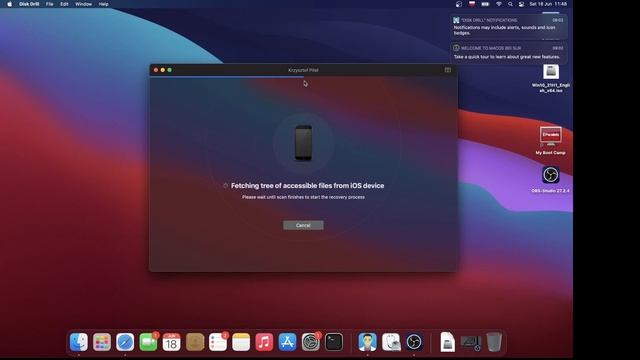This screenshot has width=640, height=360.
Task: Cancel the iOS device scan
Action: (303, 225)
